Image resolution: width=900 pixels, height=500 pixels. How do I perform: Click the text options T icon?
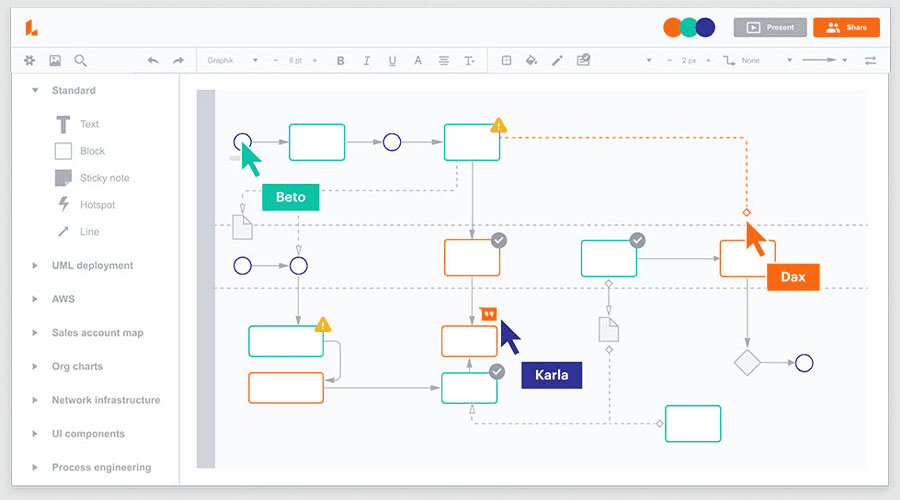coord(469,60)
